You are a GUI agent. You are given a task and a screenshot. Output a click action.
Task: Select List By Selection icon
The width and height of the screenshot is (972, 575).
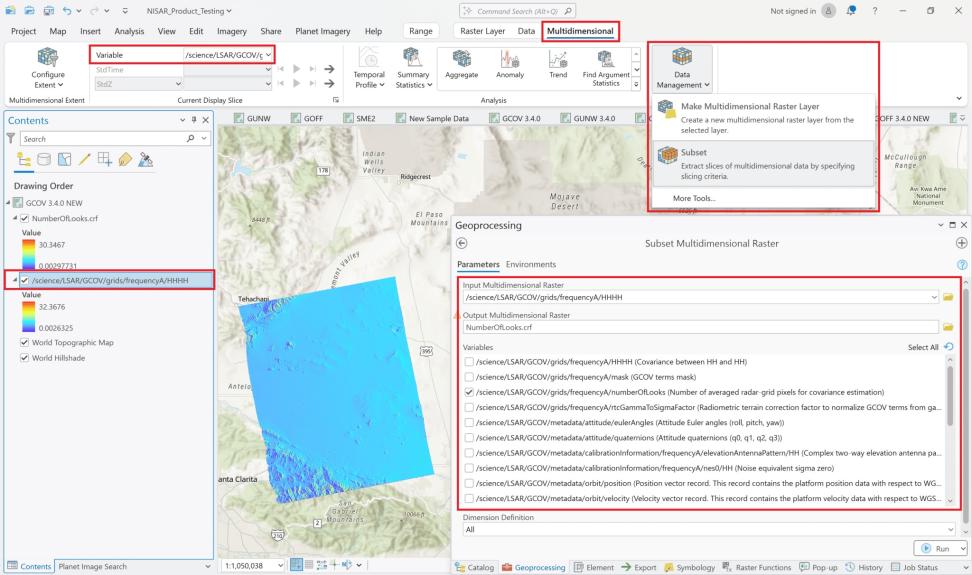coord(64,160)
